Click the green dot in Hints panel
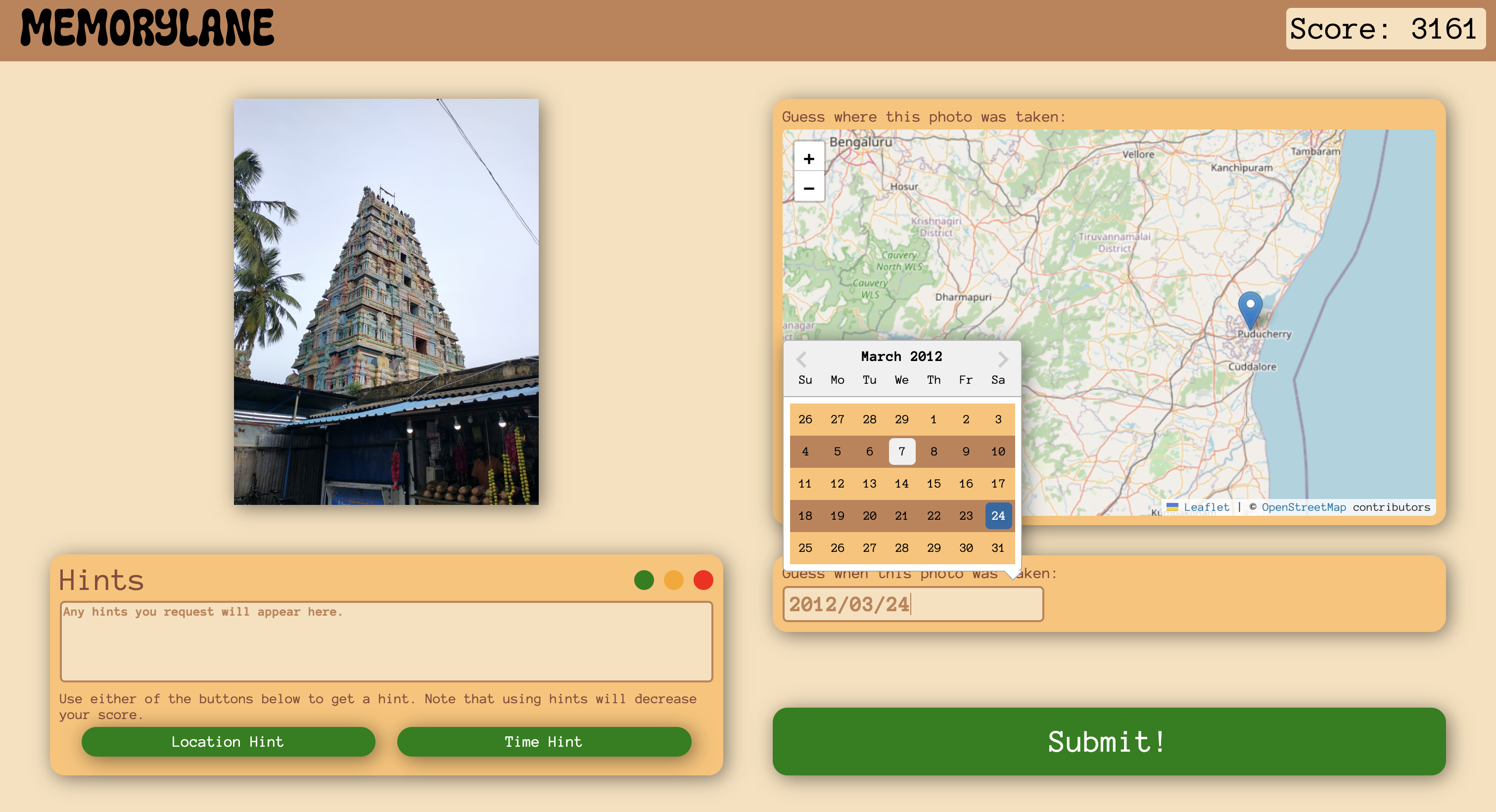The width and height of the screenshot is (1496, 812). point(644,579)
